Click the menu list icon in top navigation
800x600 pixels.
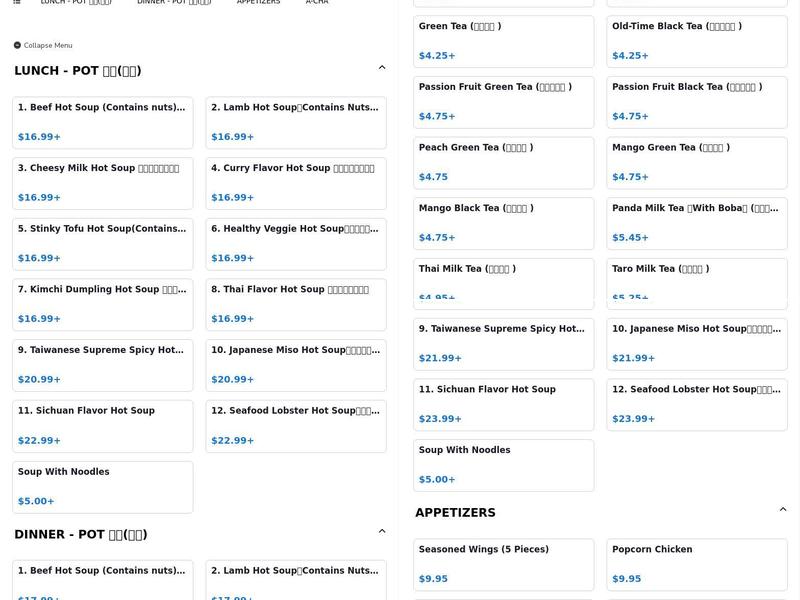[17, 3]
